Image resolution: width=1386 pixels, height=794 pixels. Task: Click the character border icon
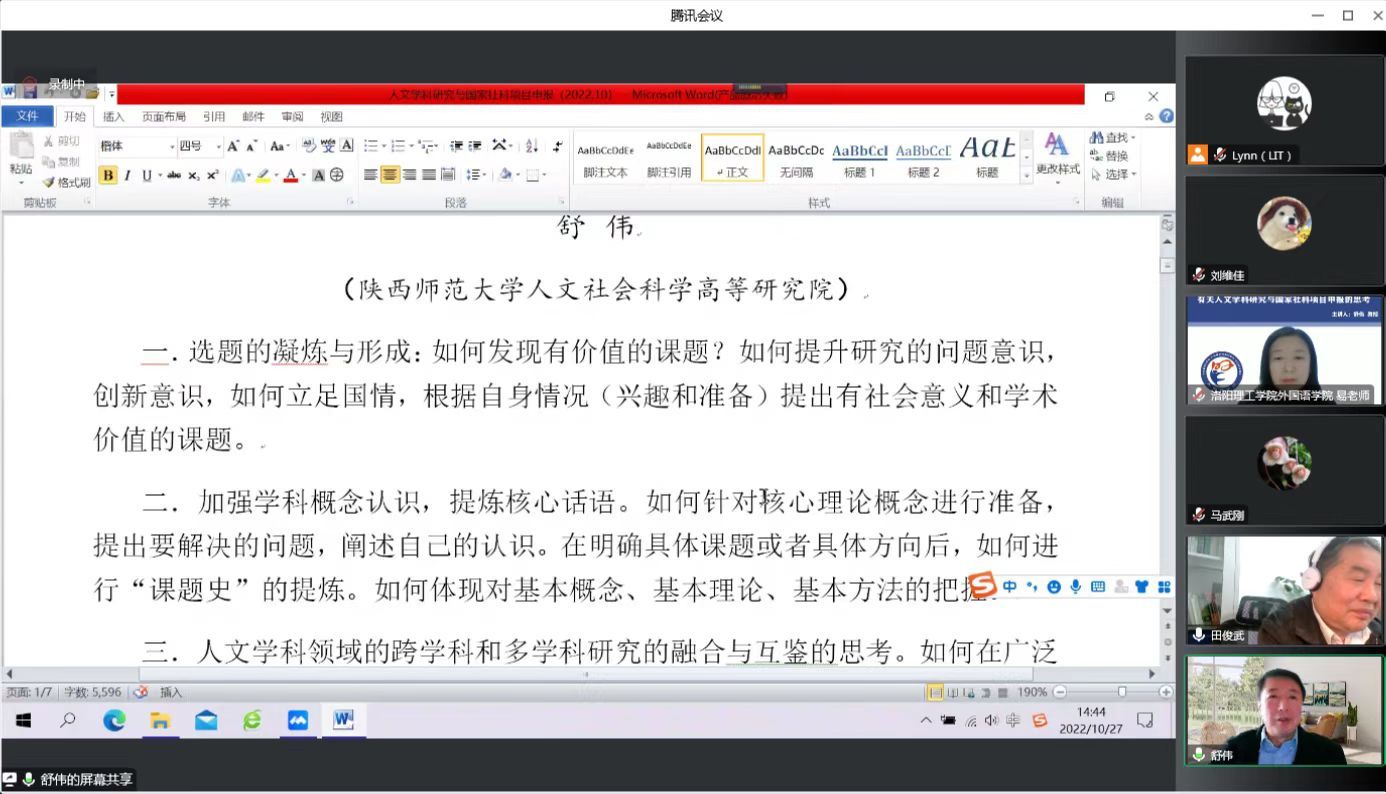346,146
